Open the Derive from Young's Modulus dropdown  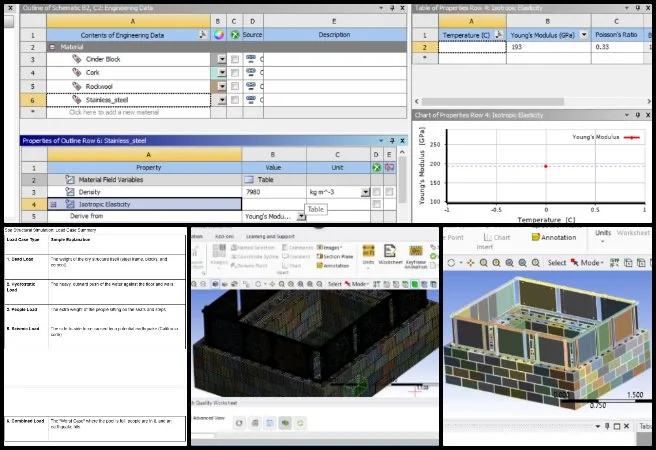[x=301, y=216]
